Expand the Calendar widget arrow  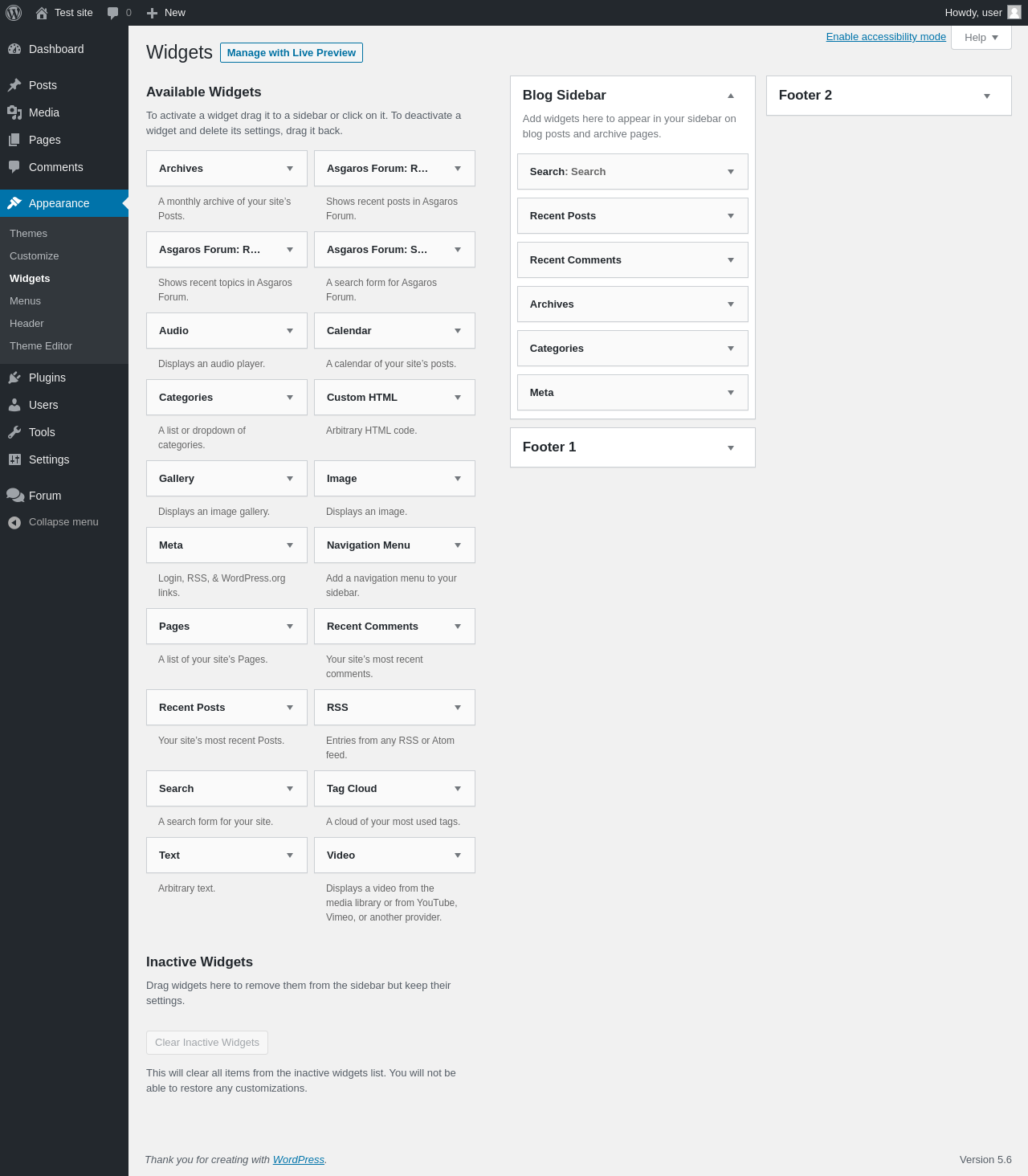458,331
